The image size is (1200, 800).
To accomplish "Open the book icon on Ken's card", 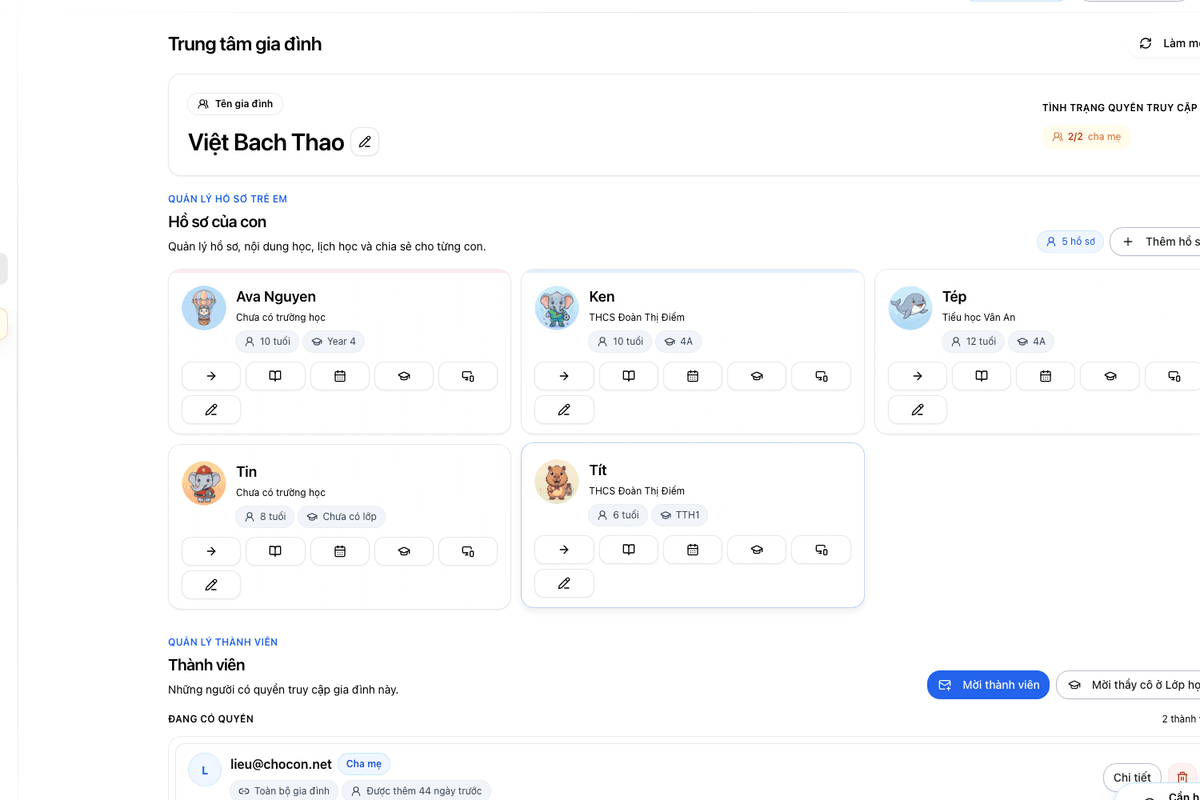I will coord(629,376).
